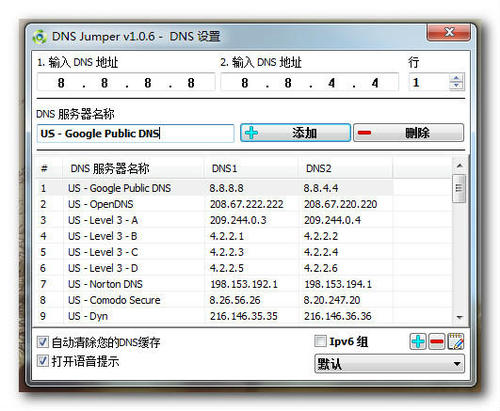
Task: Click the red minus icon beside Ipv6 组
Action: [437, 342]
